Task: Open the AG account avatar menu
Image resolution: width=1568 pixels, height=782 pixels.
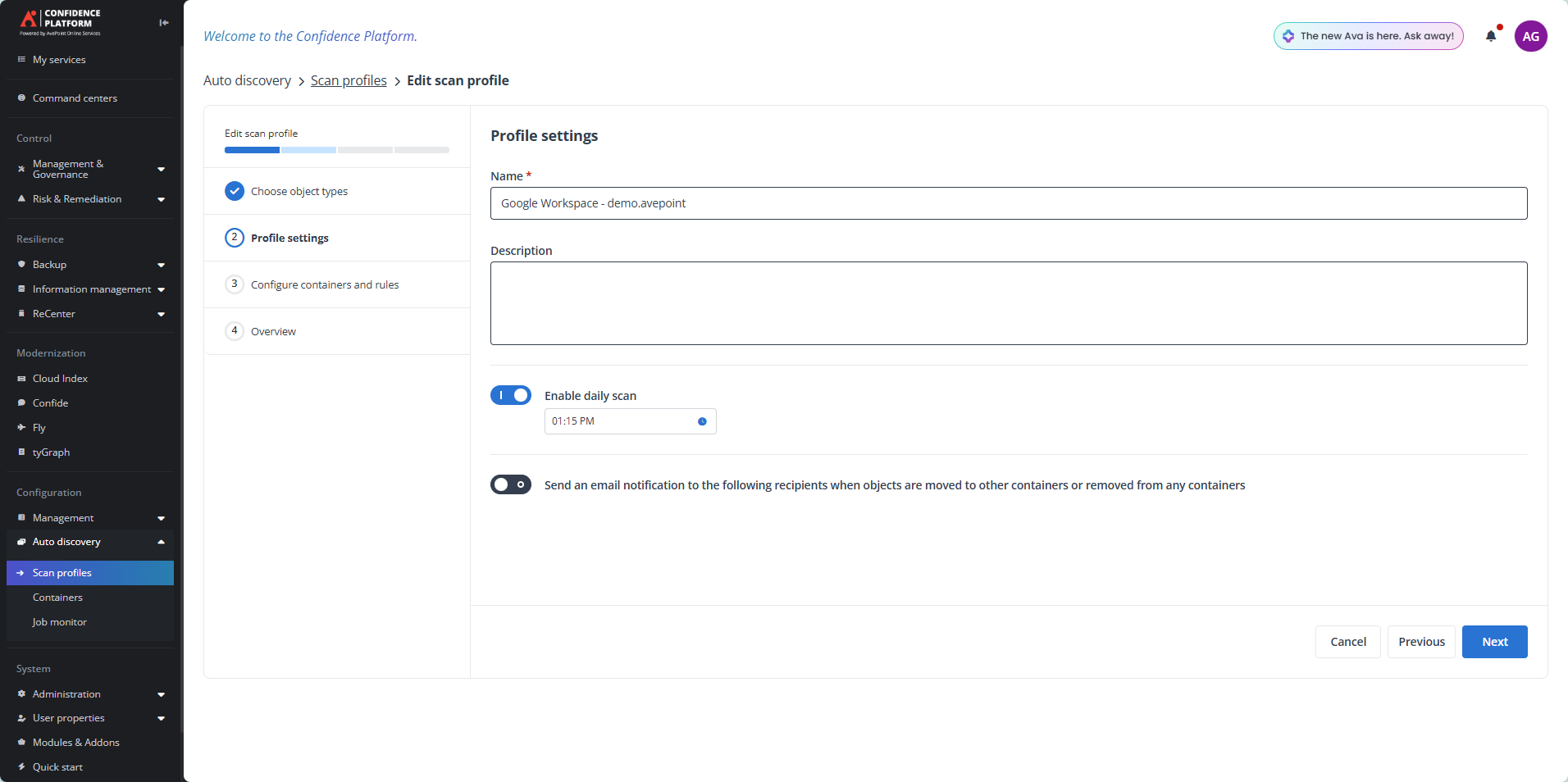Action: [x=1530, y=36]
